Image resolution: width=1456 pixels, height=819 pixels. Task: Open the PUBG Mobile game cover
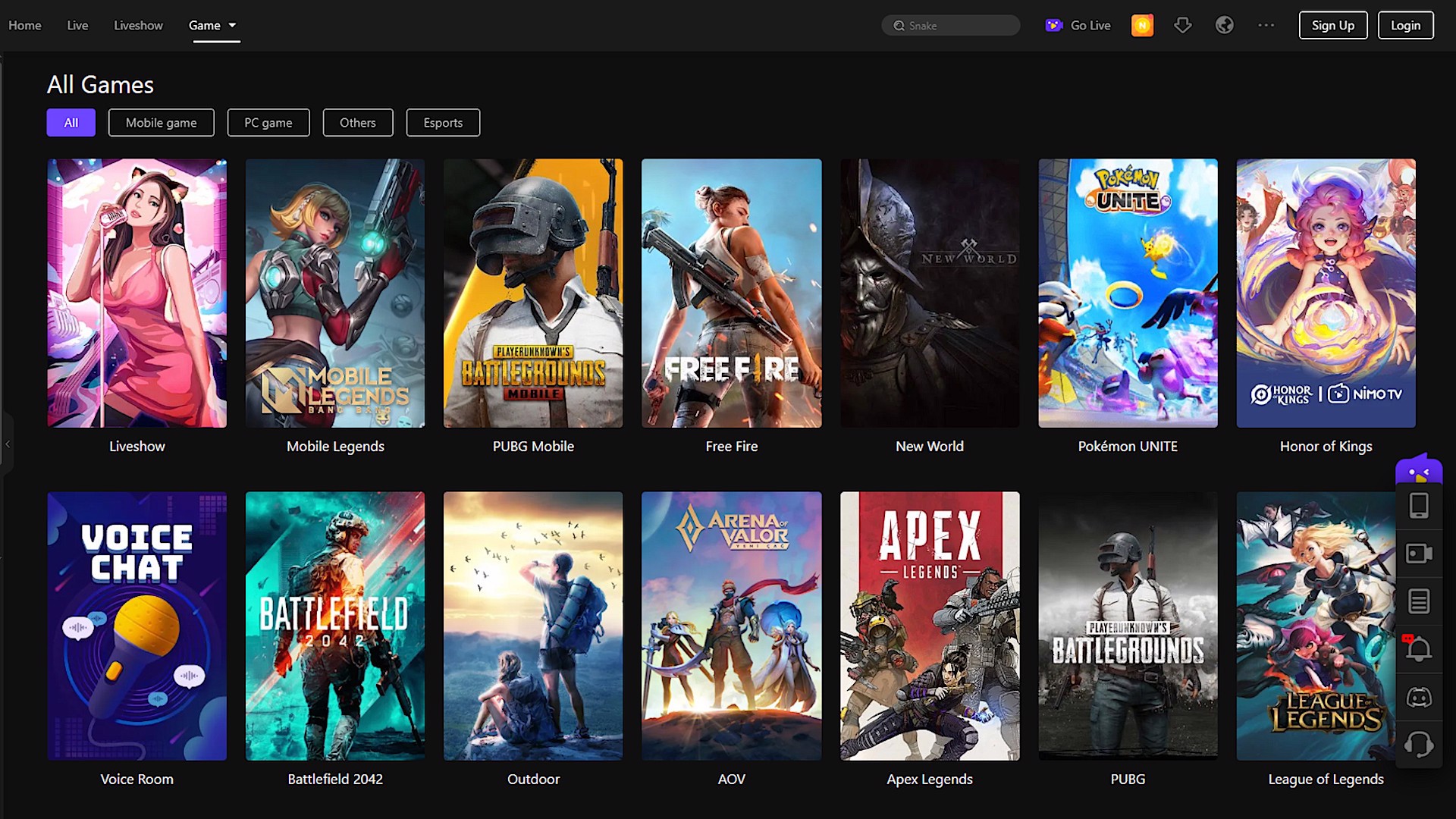pos(533,293)
